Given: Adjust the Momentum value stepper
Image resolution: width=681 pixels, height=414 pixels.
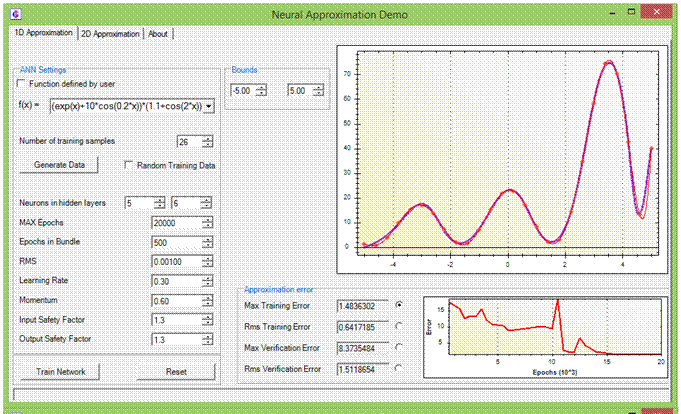Looking at the screenshot, I should click(x=207, y=301).
